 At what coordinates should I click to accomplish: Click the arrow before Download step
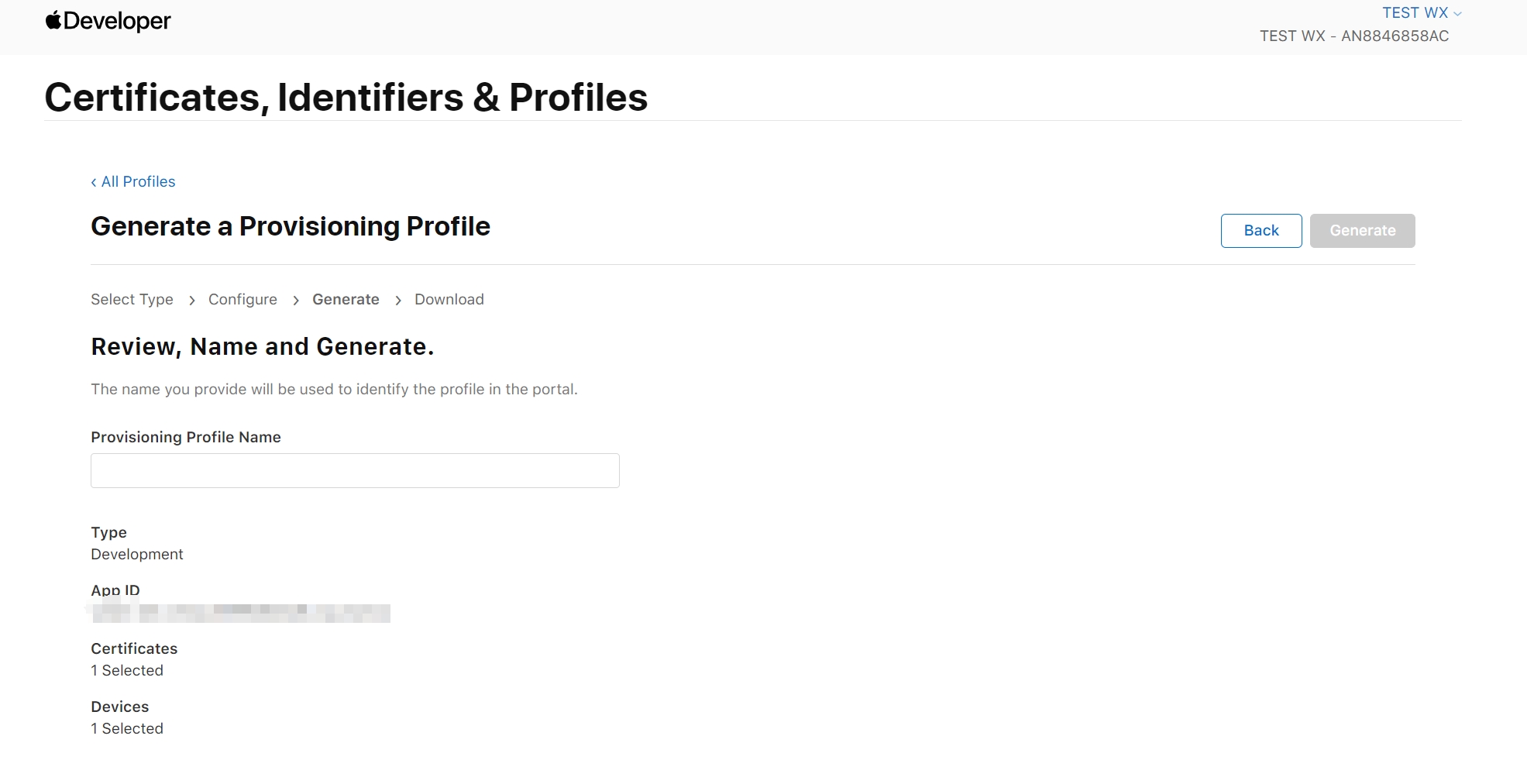[x=397, y=301]
